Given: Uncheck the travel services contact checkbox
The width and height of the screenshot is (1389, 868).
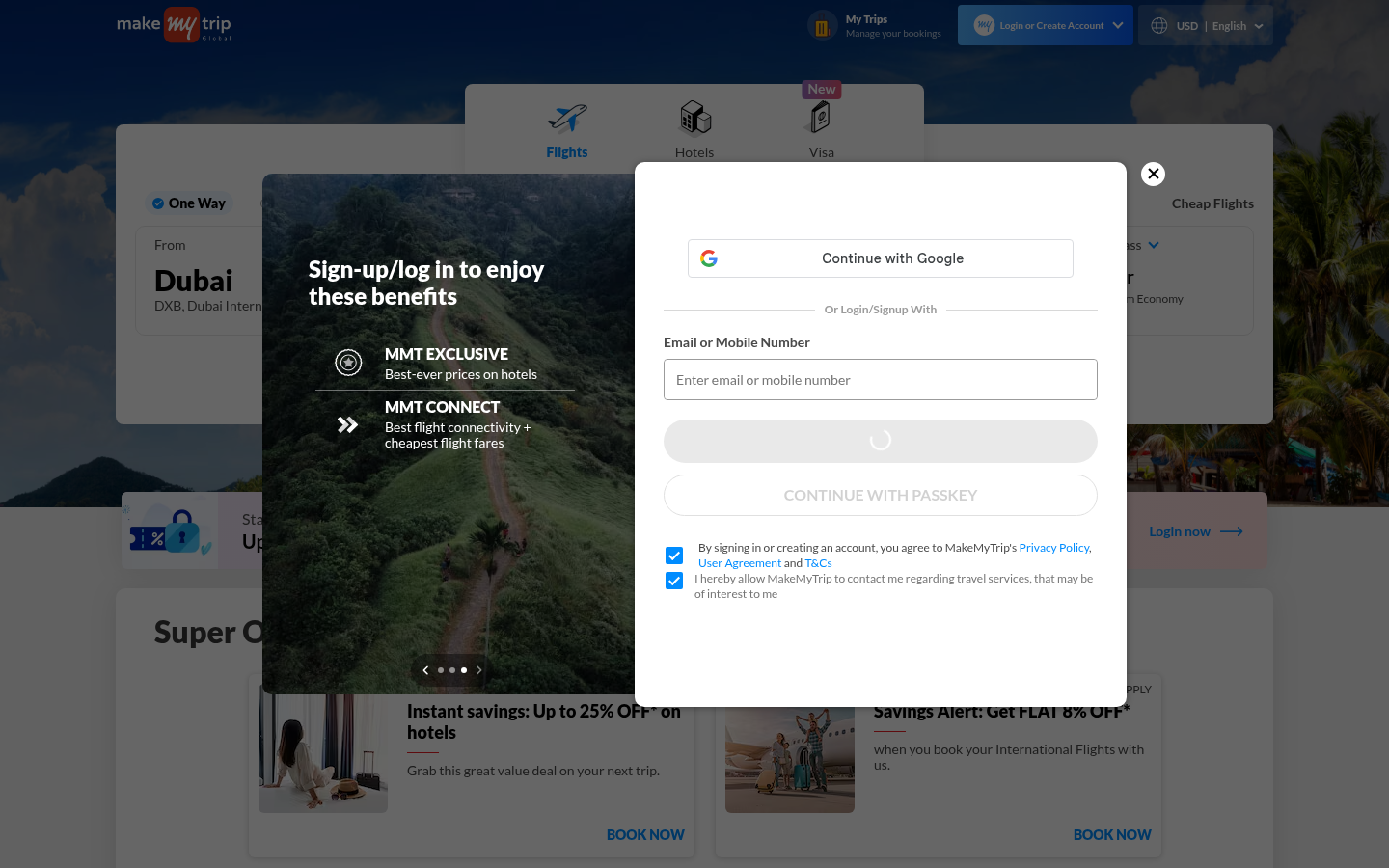Looking at the screenshot, I should tap(674, 581).
